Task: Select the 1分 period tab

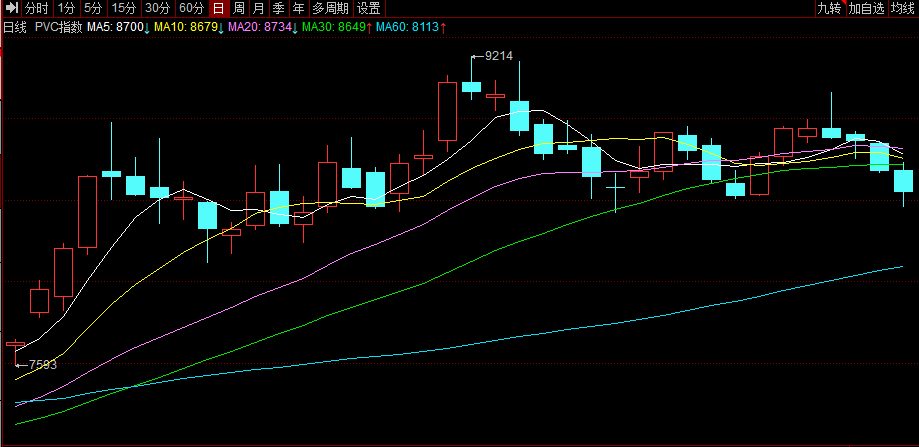Action: 66,8
